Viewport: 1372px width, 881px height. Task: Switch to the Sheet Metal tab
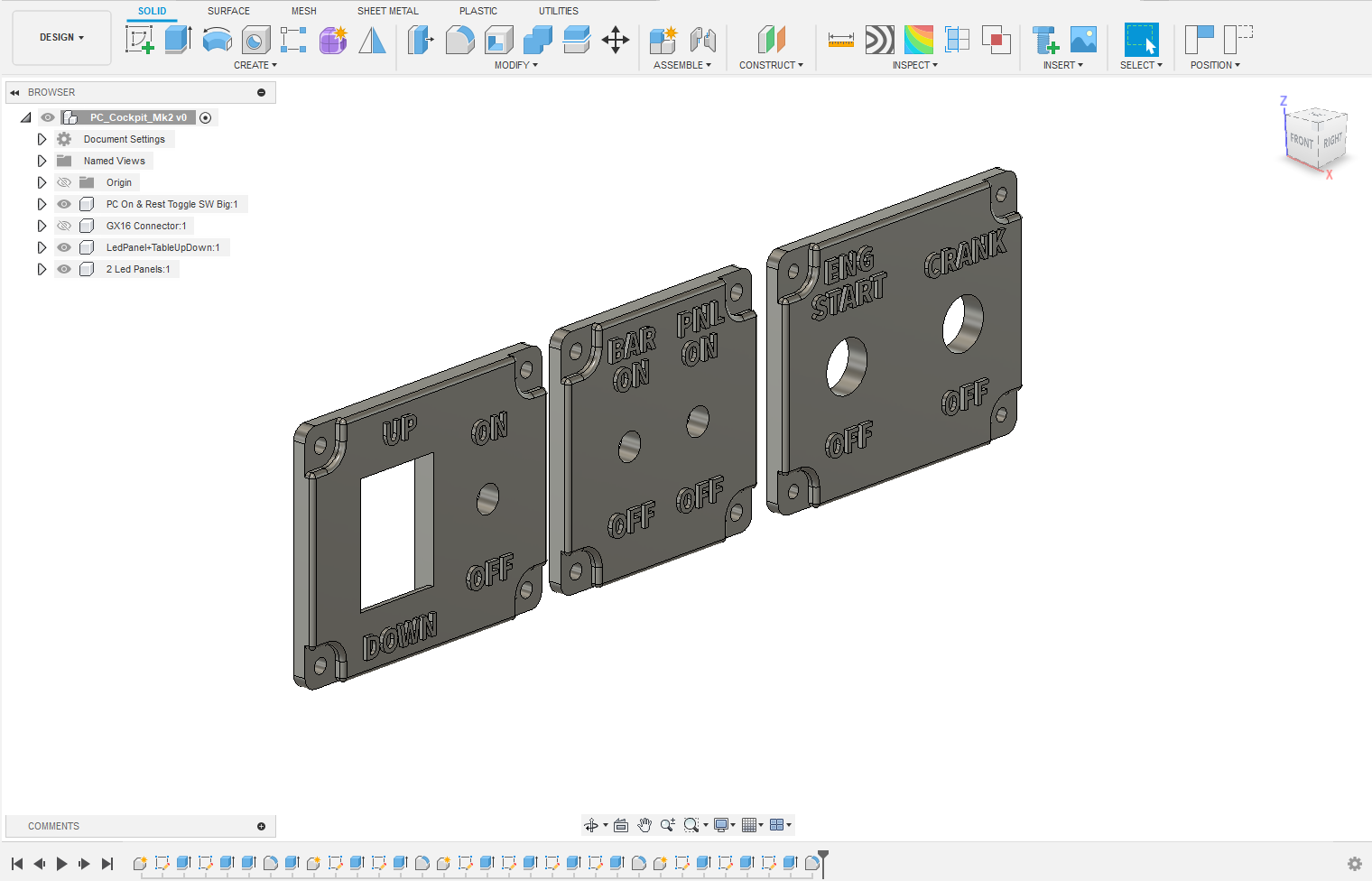[x=388, y=11]
